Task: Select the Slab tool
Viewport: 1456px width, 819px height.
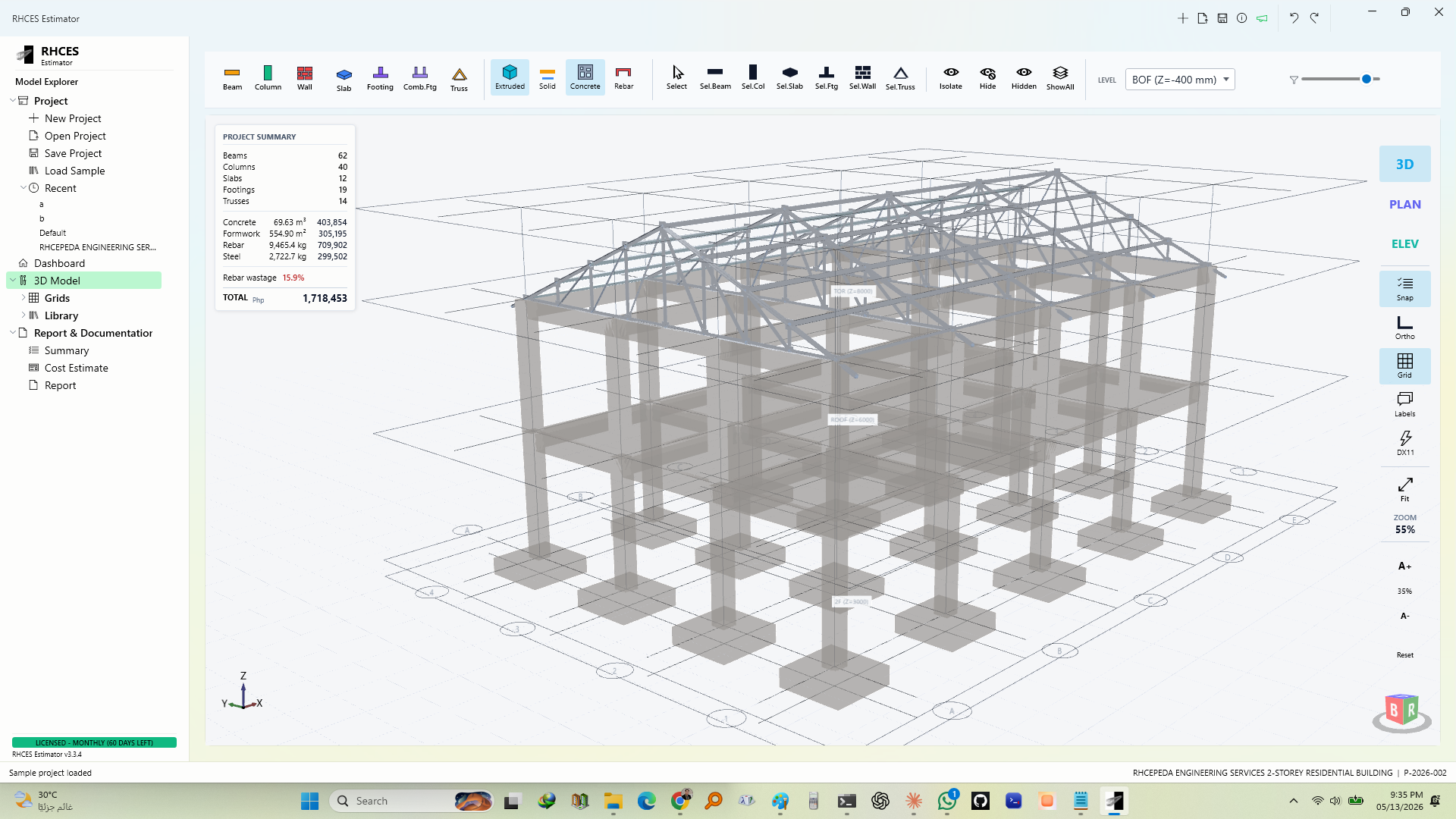Action: [x=344, y=78]
